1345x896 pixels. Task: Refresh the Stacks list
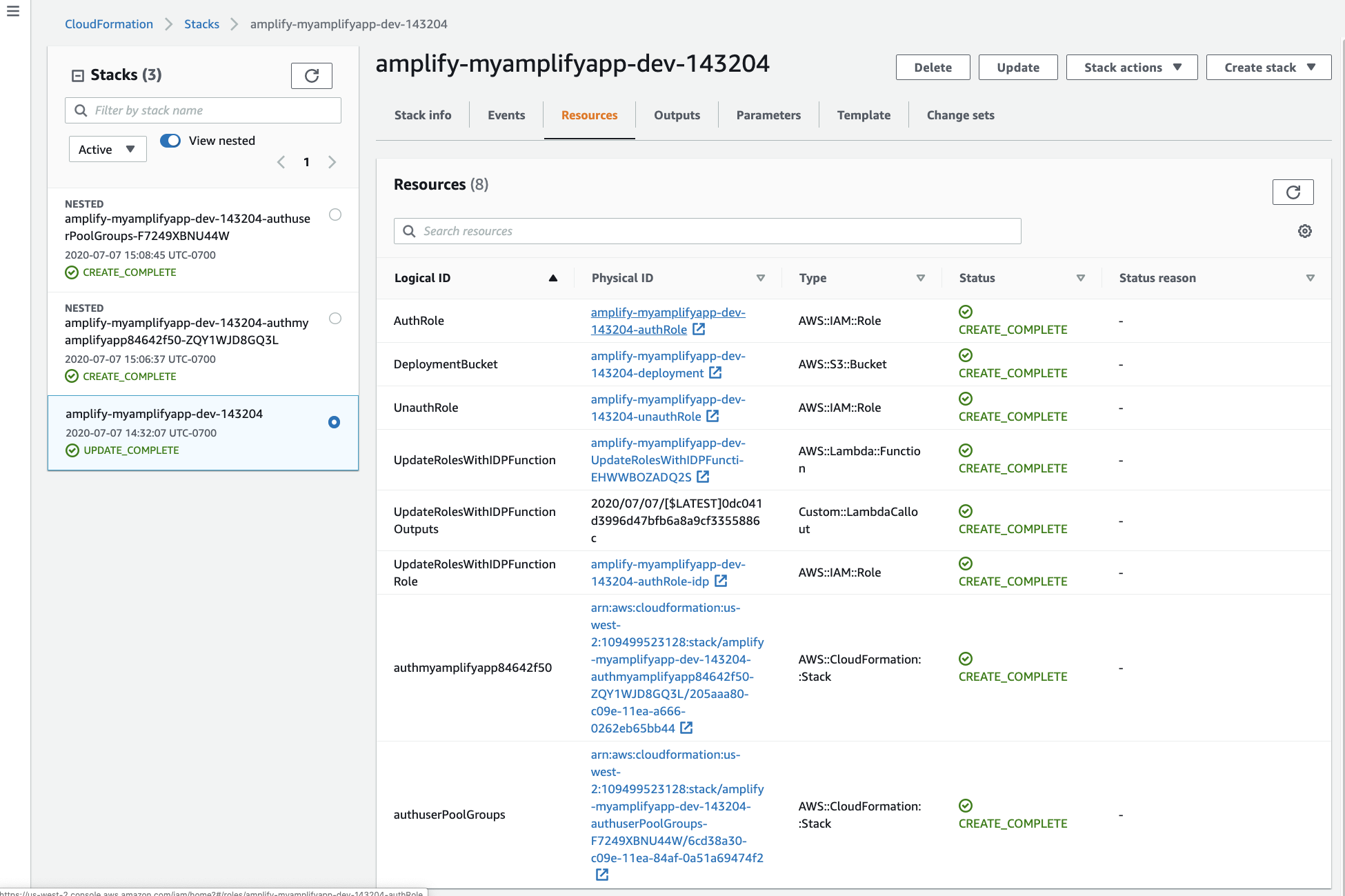[312, 76]
